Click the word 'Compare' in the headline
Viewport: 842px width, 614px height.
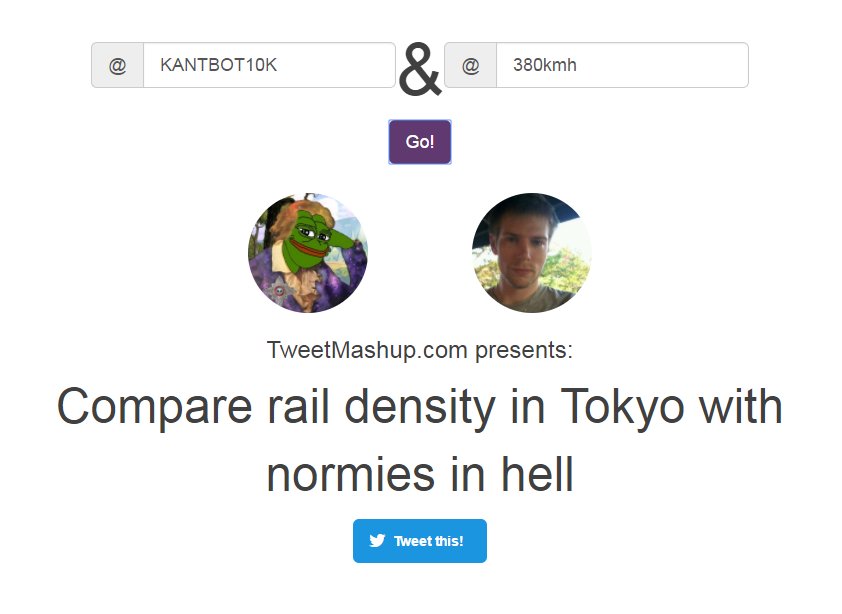(x=155, y=408)
